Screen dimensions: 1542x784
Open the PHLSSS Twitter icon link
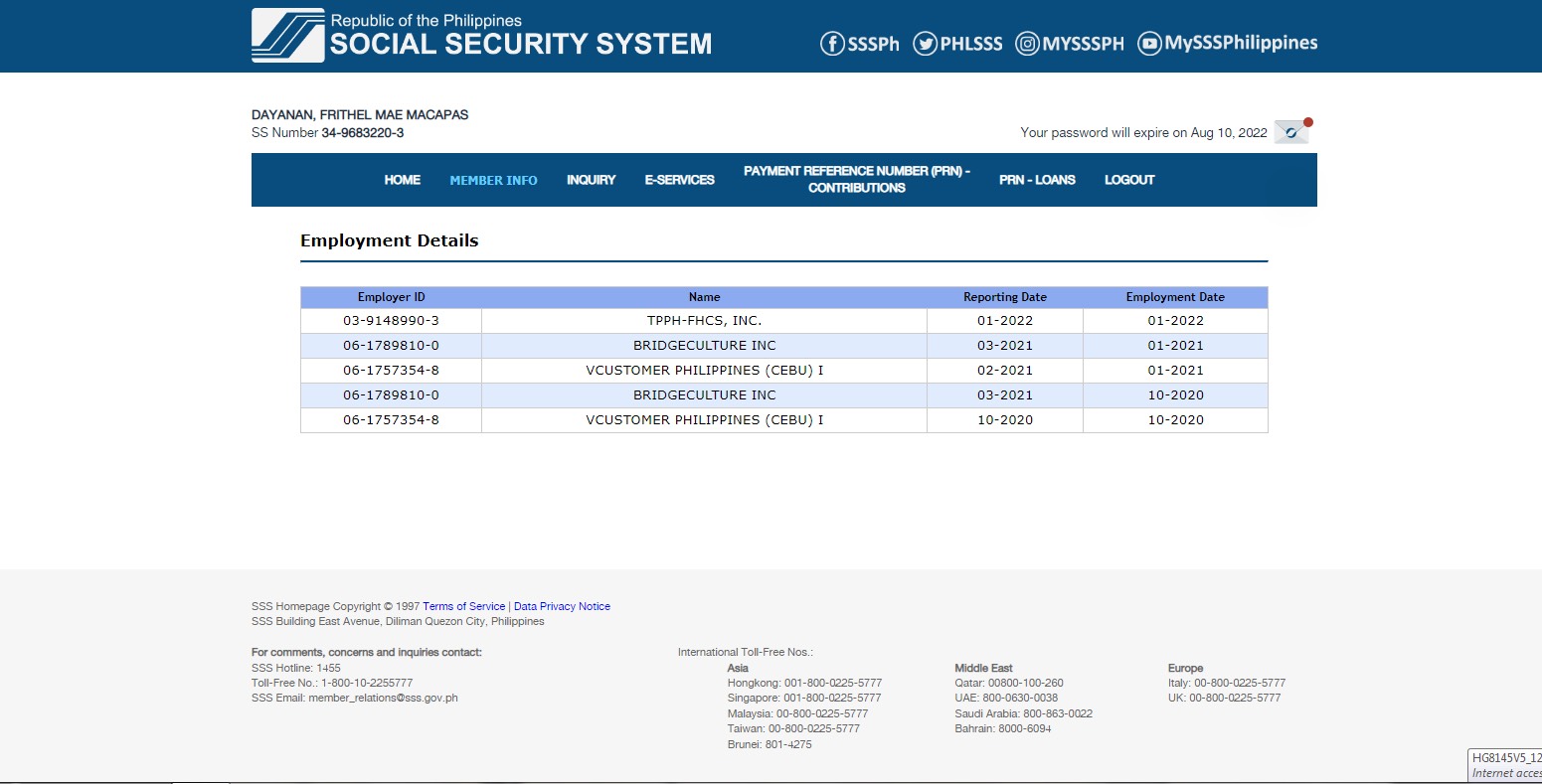926,44
